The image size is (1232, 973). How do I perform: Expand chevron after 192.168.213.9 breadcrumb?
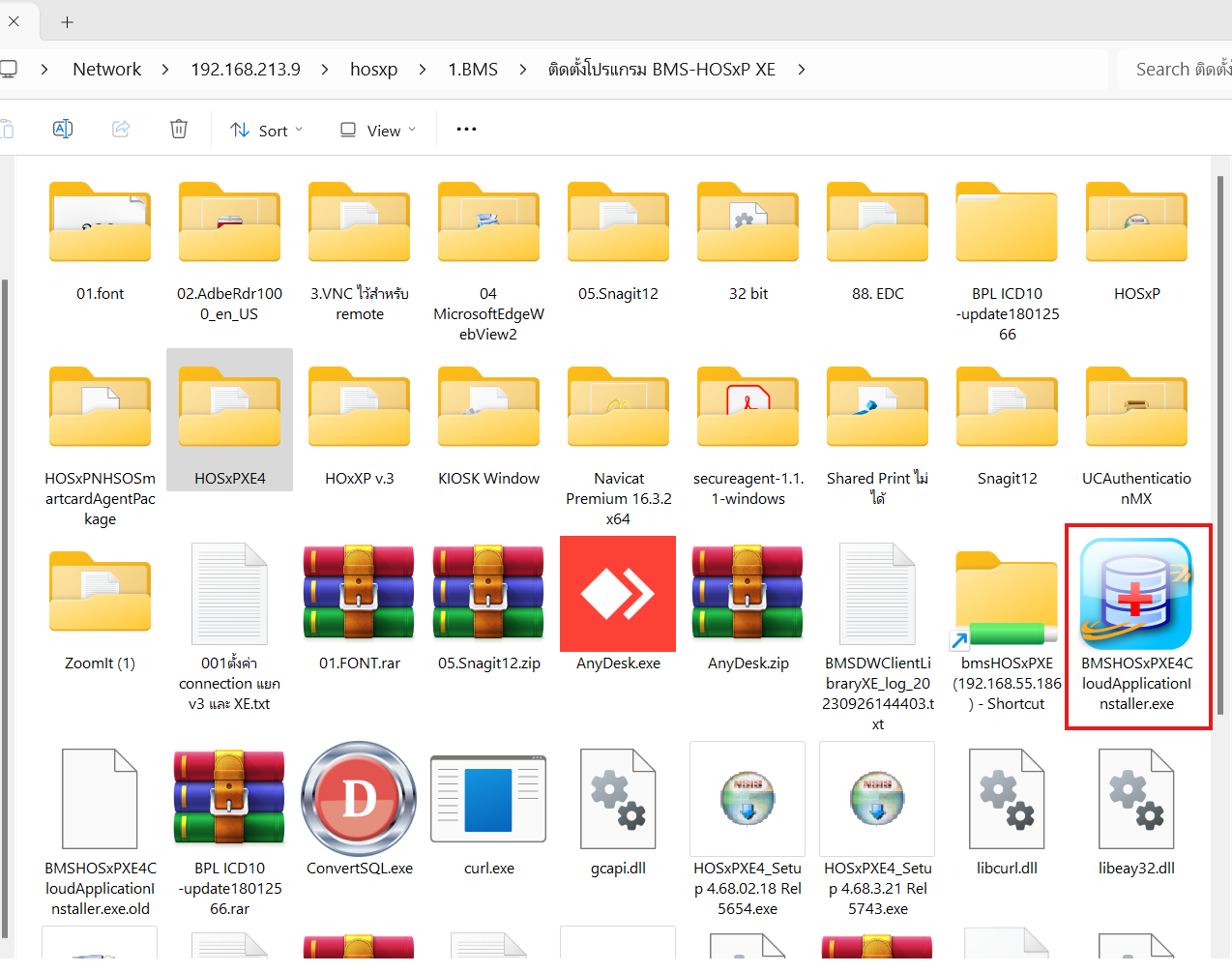click(325, 70)
